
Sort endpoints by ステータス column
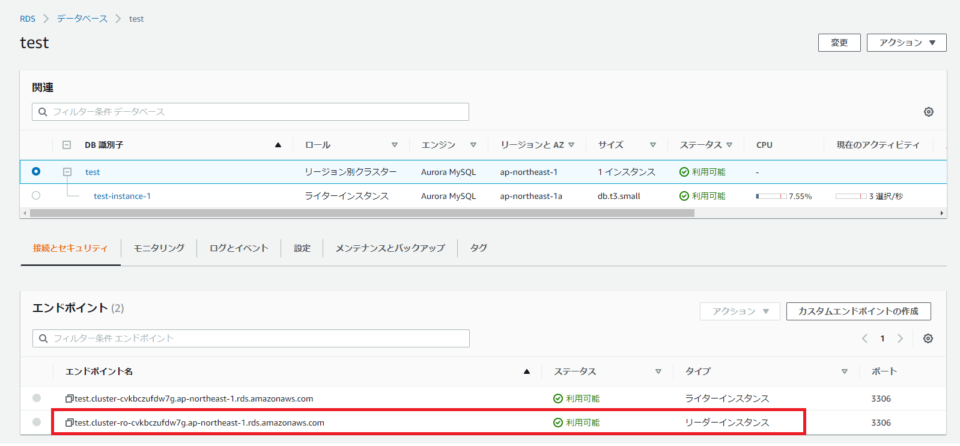click(658, 371)
